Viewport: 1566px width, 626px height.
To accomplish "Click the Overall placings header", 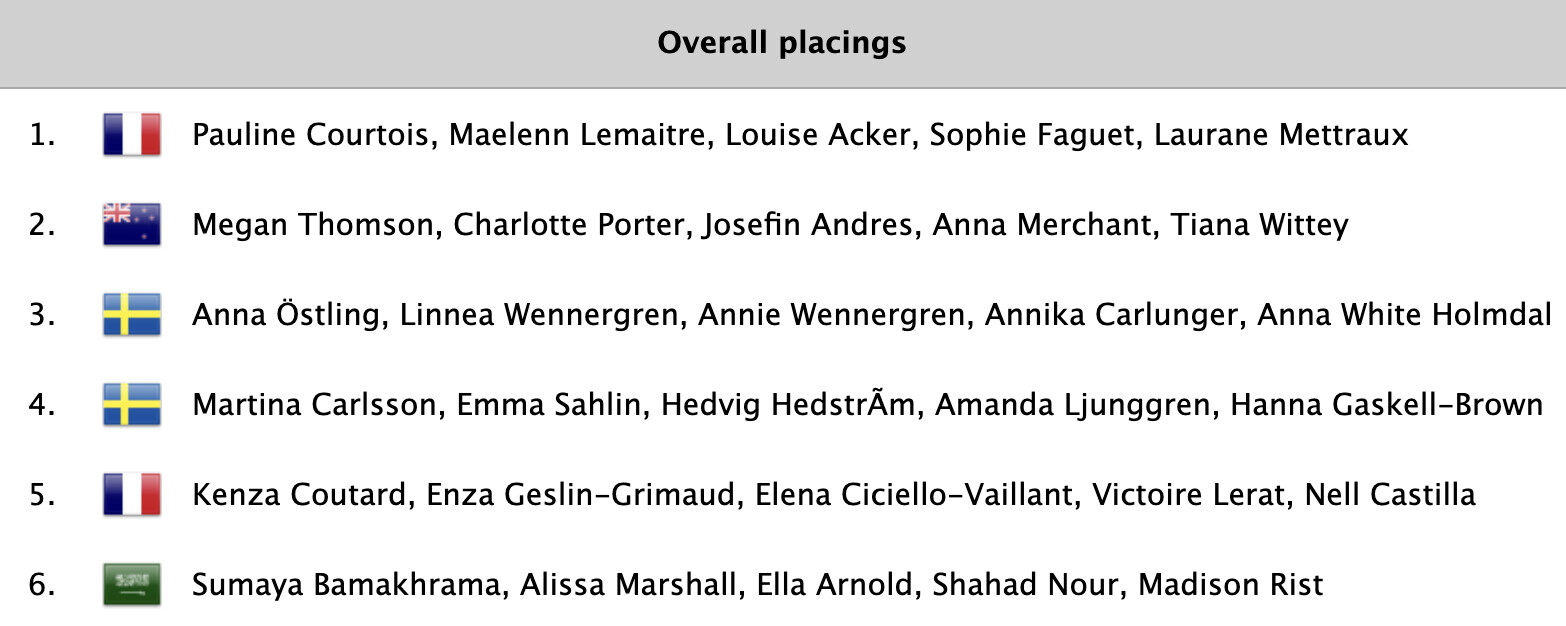I will pos(782,44).
